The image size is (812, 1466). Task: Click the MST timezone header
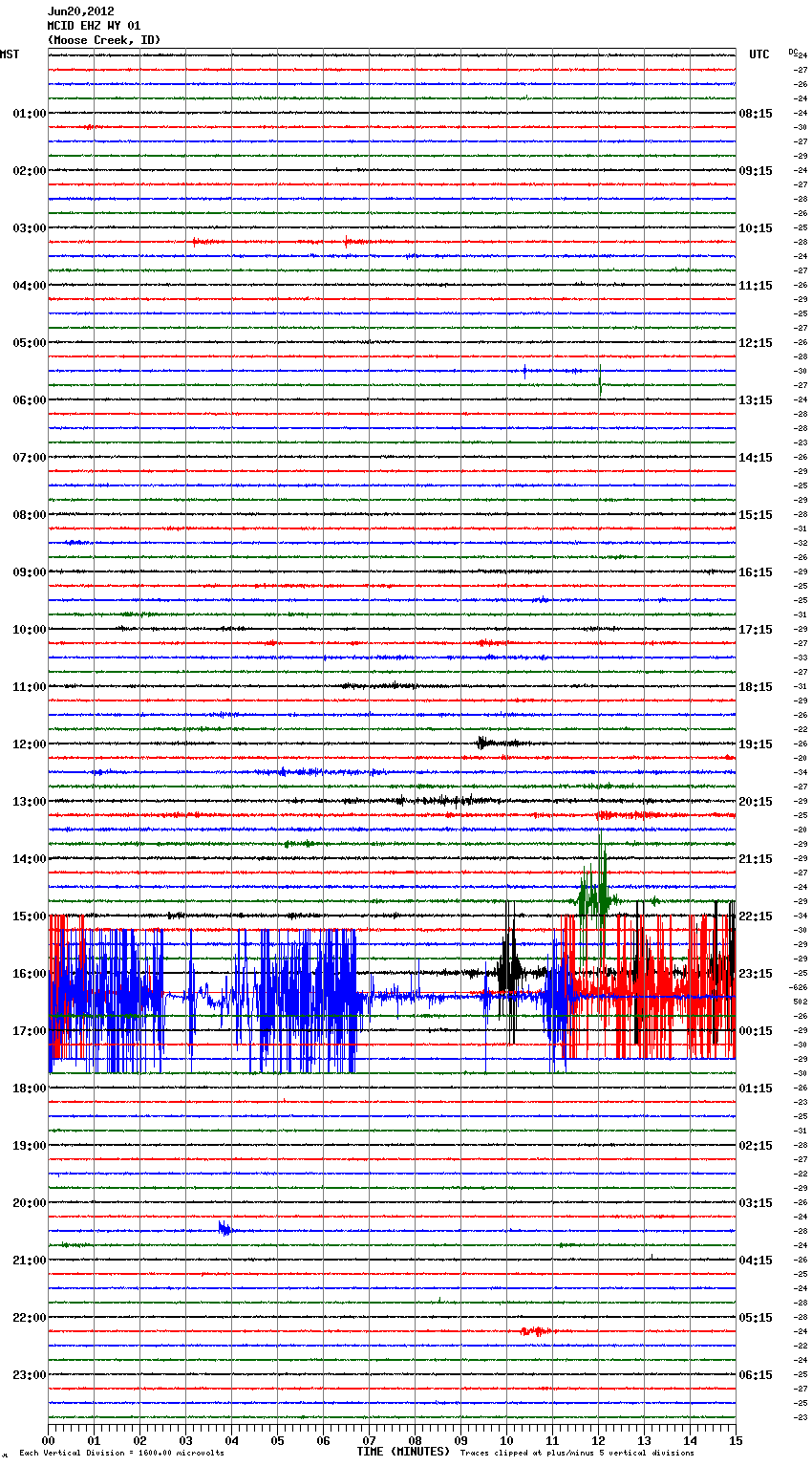10,54
